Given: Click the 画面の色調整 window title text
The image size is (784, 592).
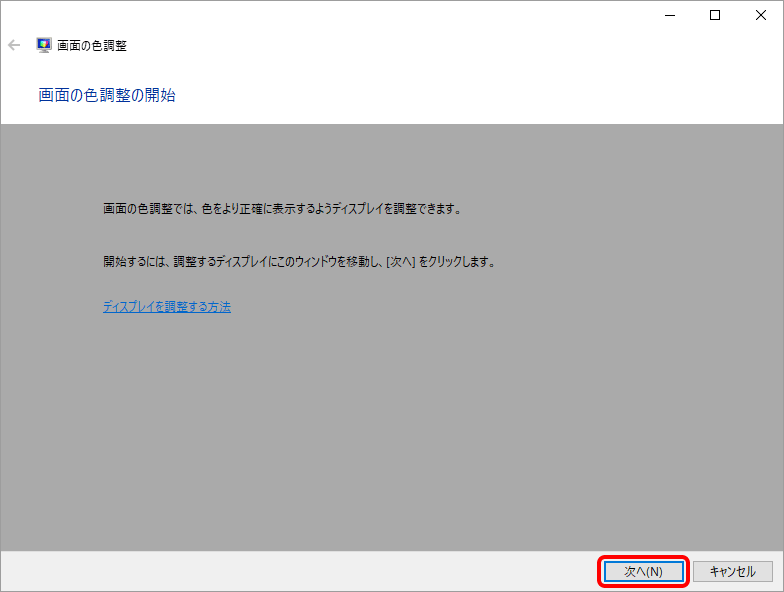Looking at the screenshot, I should [x=92, y=45].
